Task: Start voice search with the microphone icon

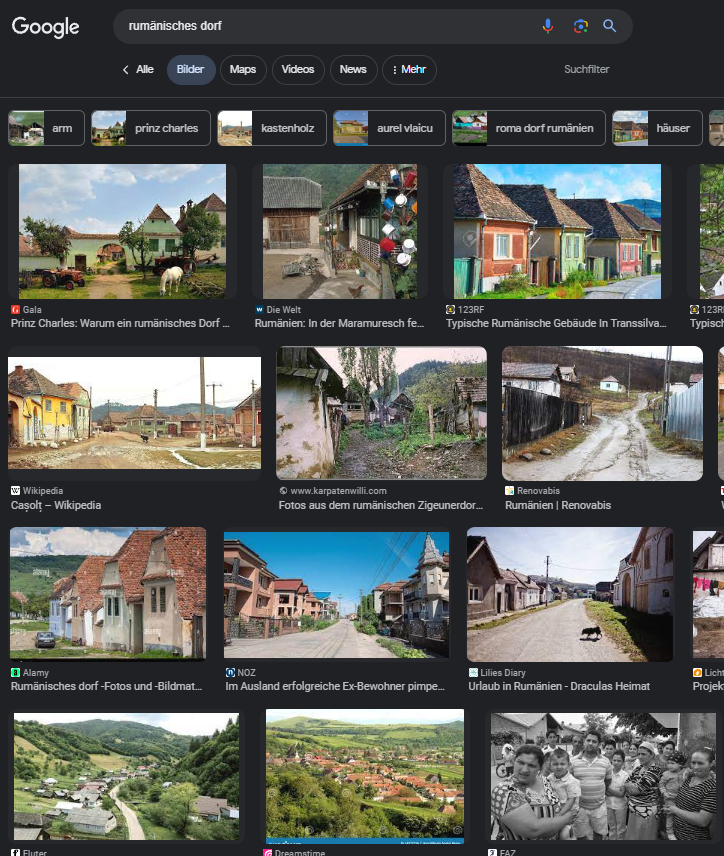Action: (x=548, y=26)
